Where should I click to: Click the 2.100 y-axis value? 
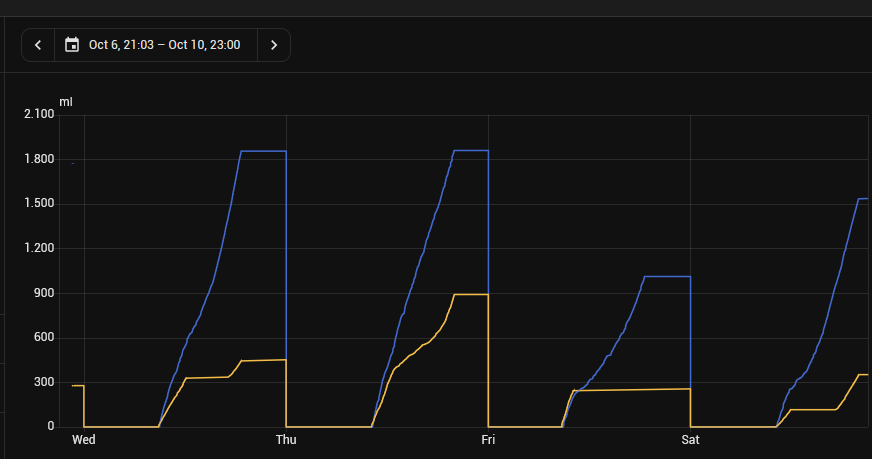(39, 114)
